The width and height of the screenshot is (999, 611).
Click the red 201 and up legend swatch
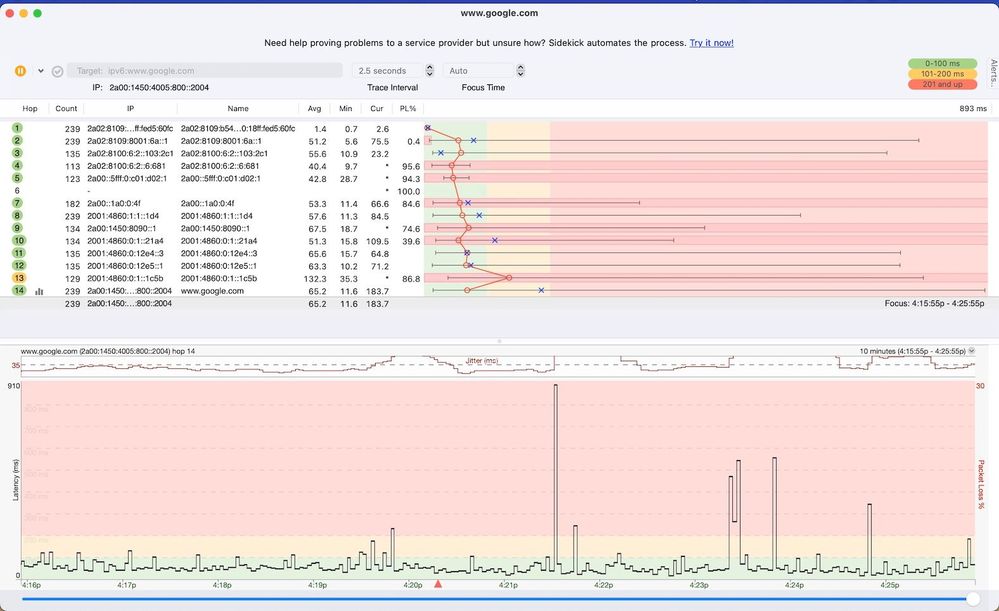pyautogui.click(x=942, y=84)
